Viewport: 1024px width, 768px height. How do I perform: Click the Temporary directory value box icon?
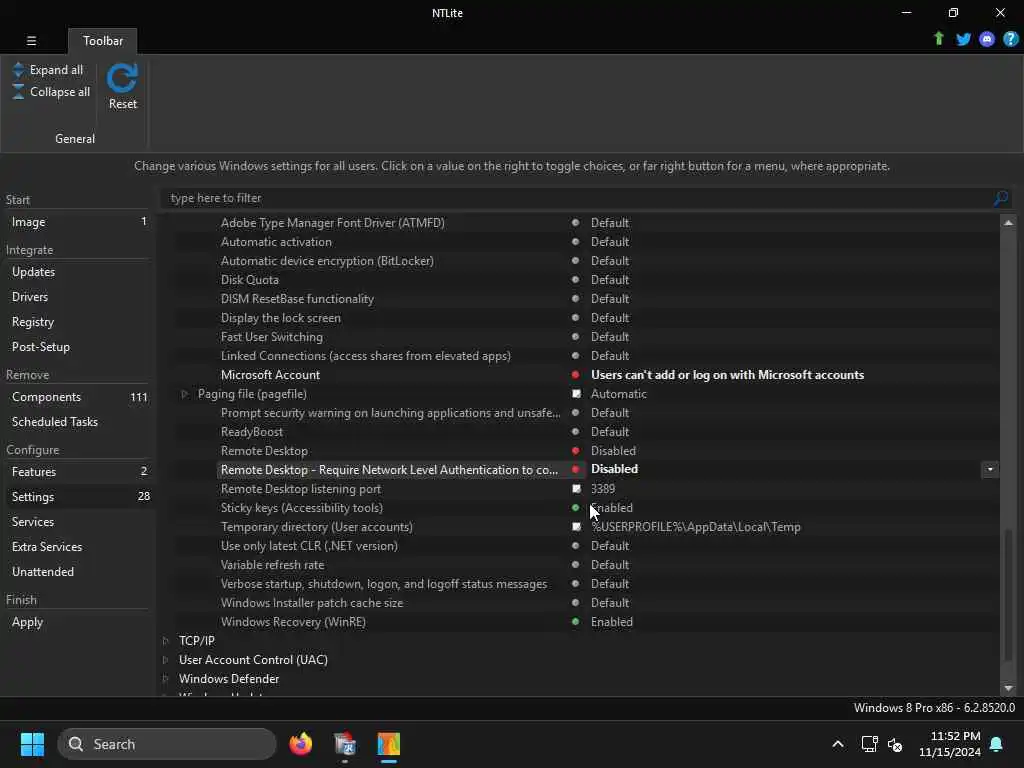pyautogui.click(x=576, y=526)
